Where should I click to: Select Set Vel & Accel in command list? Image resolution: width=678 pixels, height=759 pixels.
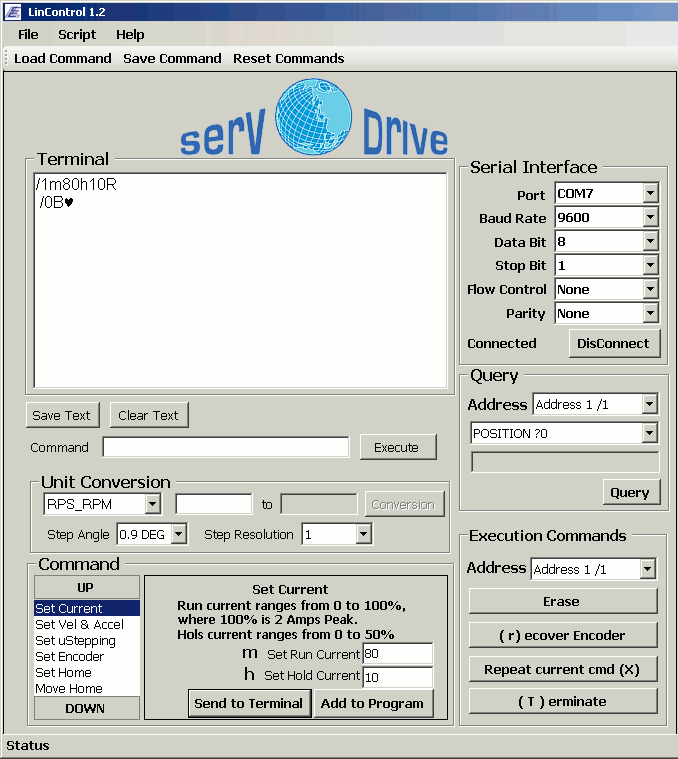tap(87, 624)
